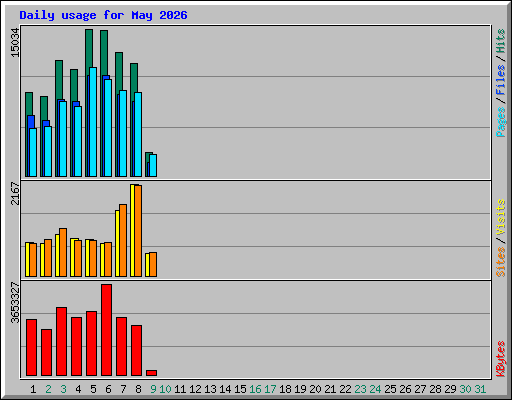Viewport: 512px width, 400px height.
Task: Click the day 4 axis label
Action: [78, 389]
